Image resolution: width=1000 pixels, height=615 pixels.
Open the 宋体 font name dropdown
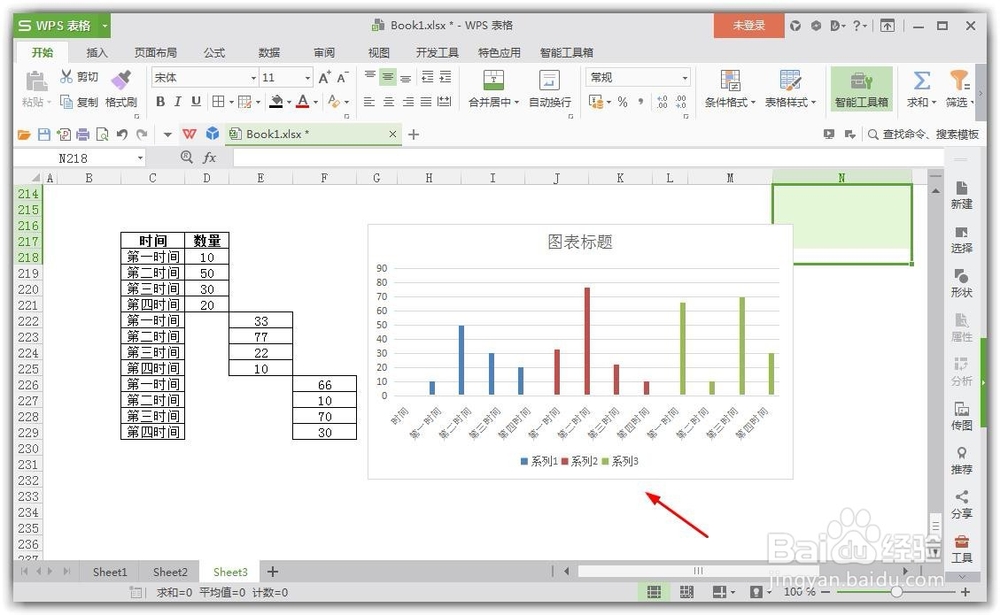point(252,77)
